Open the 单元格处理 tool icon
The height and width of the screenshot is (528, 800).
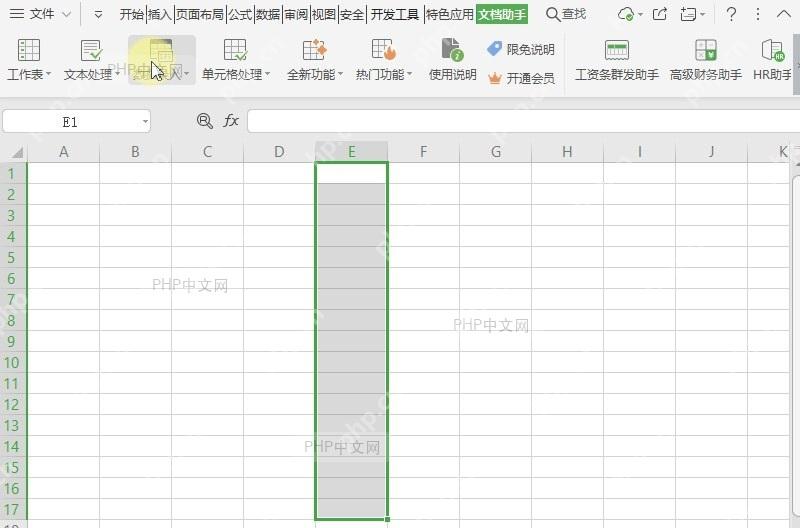[235, 50]
